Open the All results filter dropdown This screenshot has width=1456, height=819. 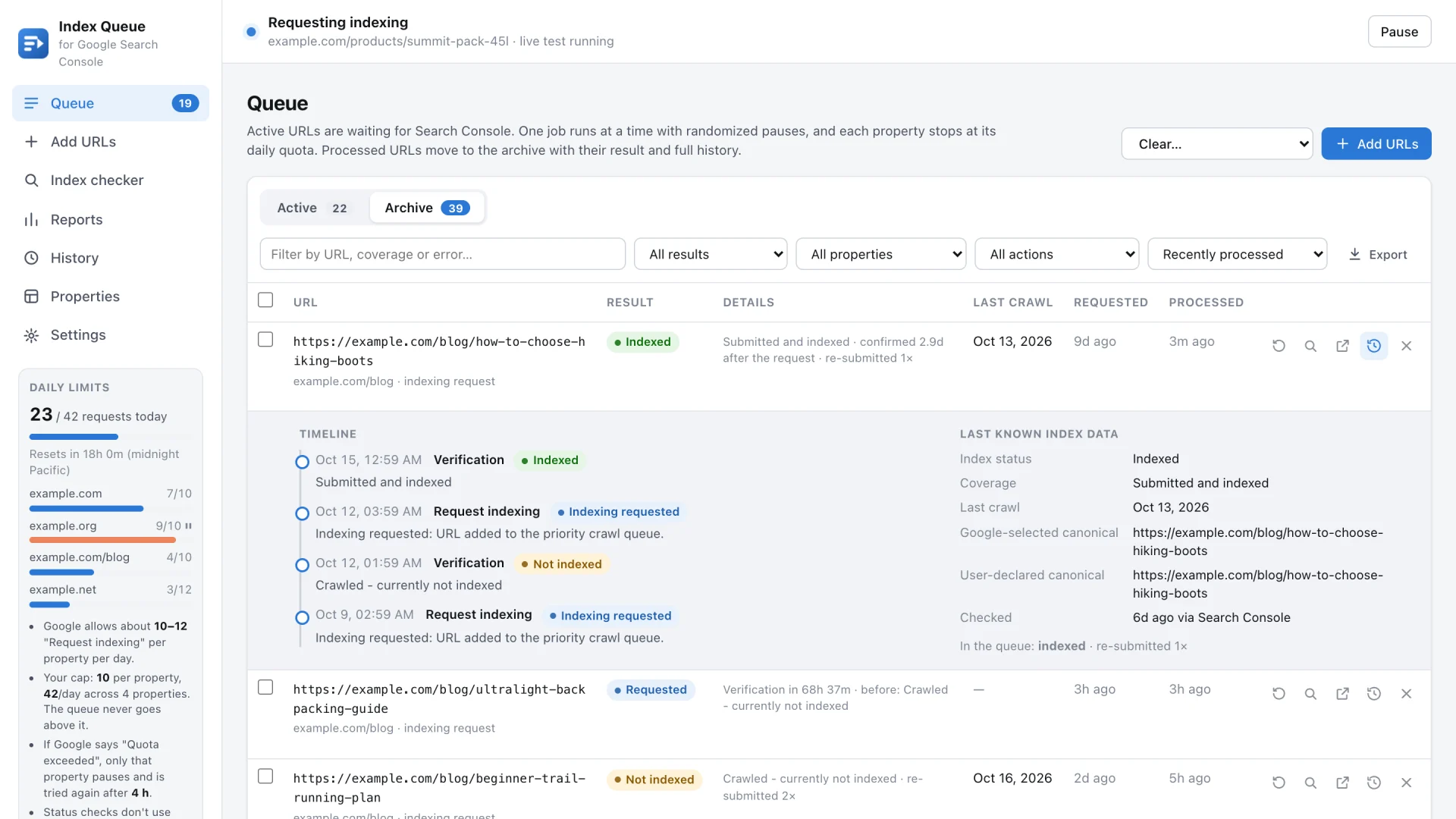point(711,254)
